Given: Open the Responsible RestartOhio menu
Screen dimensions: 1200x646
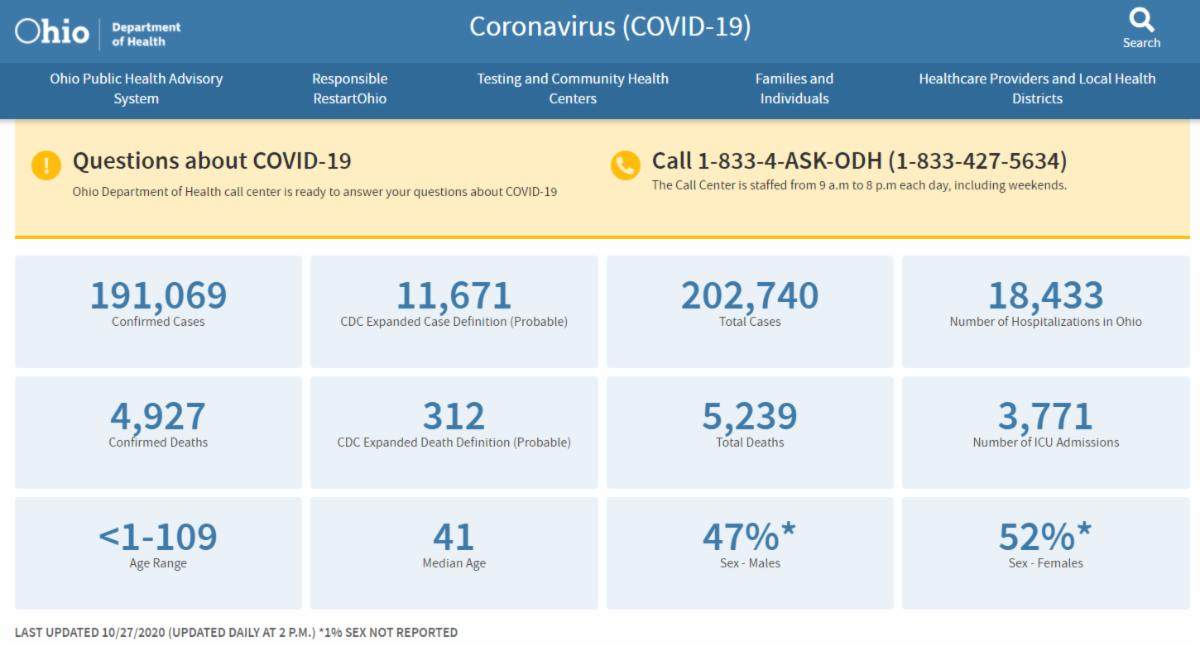Looking at the screenshot, I should (x=349, y=89).
